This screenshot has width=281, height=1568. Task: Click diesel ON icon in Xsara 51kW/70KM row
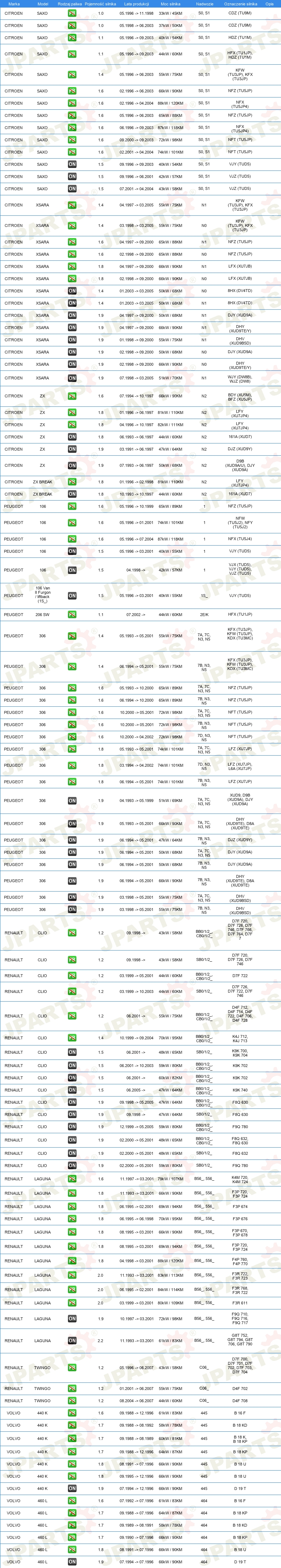[x=72, y=378]
